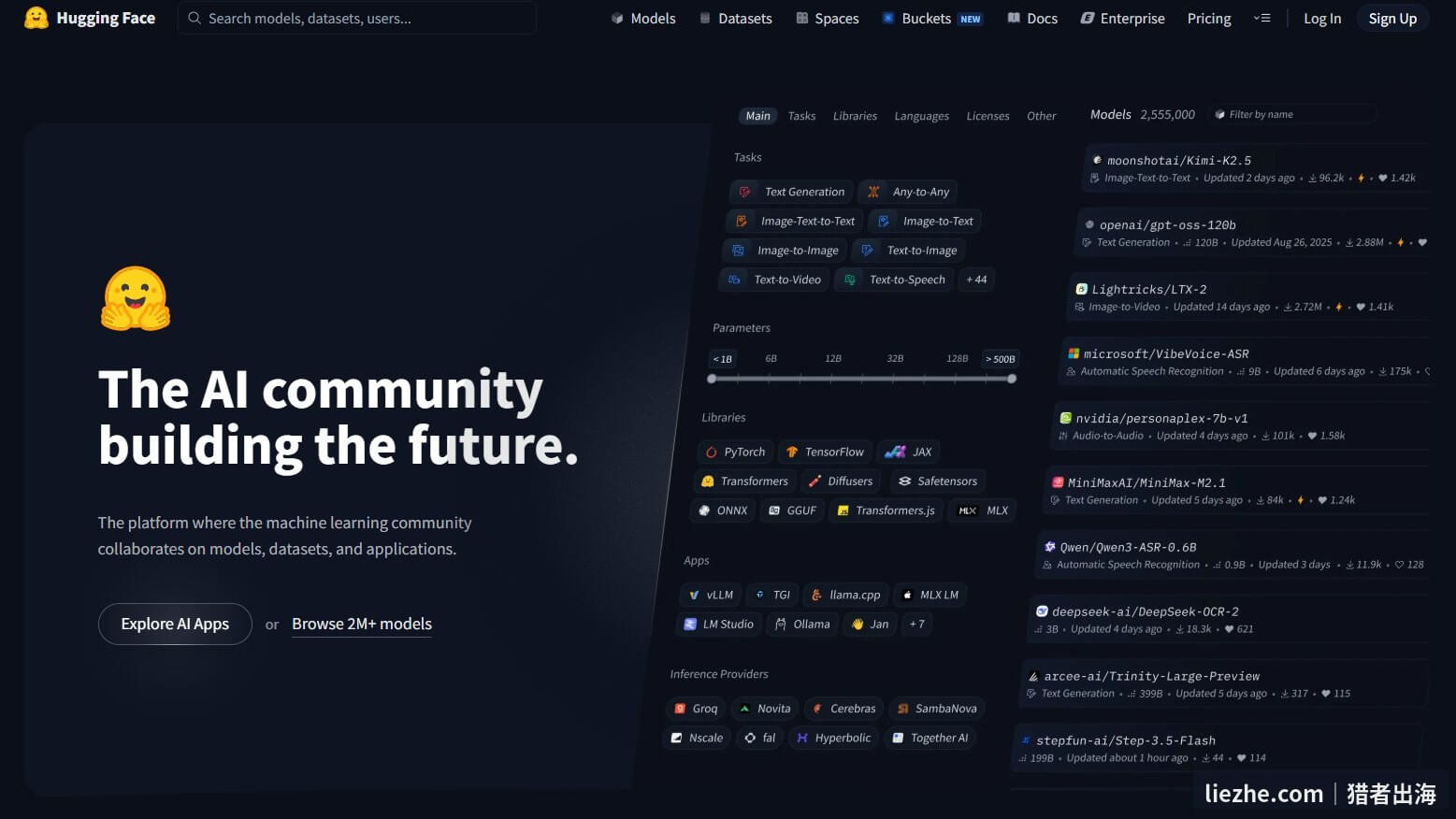Open the Docs page

(1032, 18)
